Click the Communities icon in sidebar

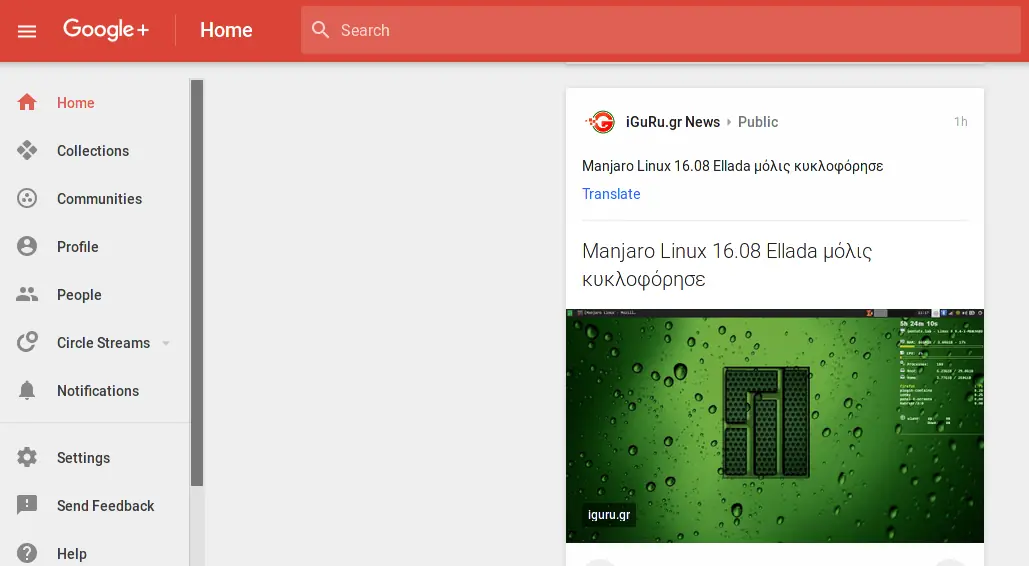(27, 198)
